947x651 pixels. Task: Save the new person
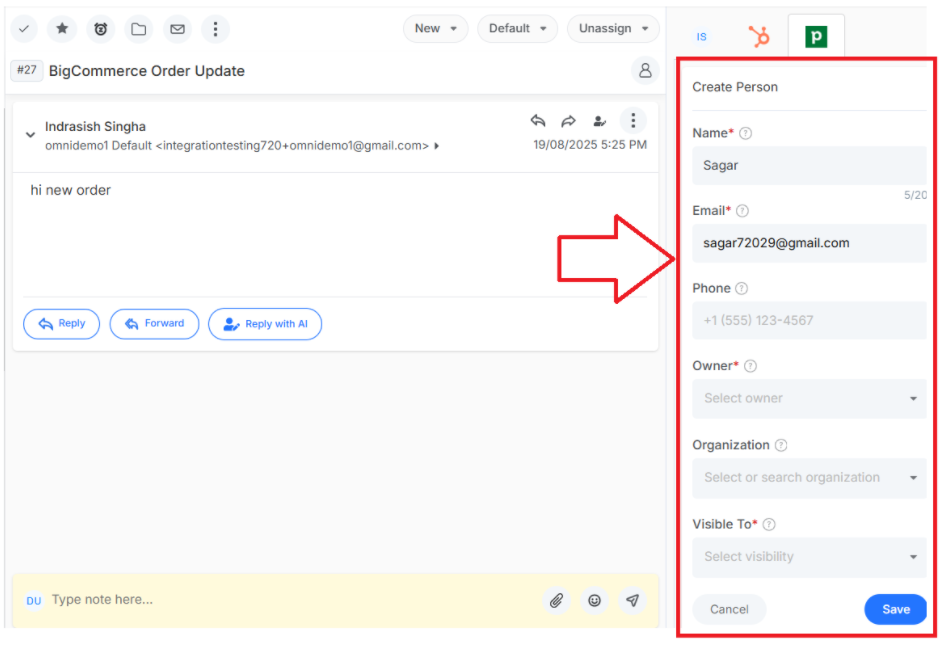[896, 609]
